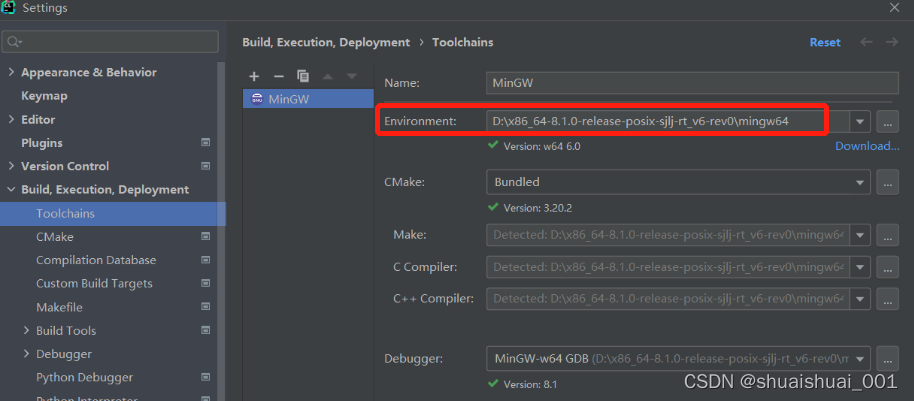This screenshot has width=914, height=401.
Task: Open the CMake settings page
Action: tap(55, 237)
